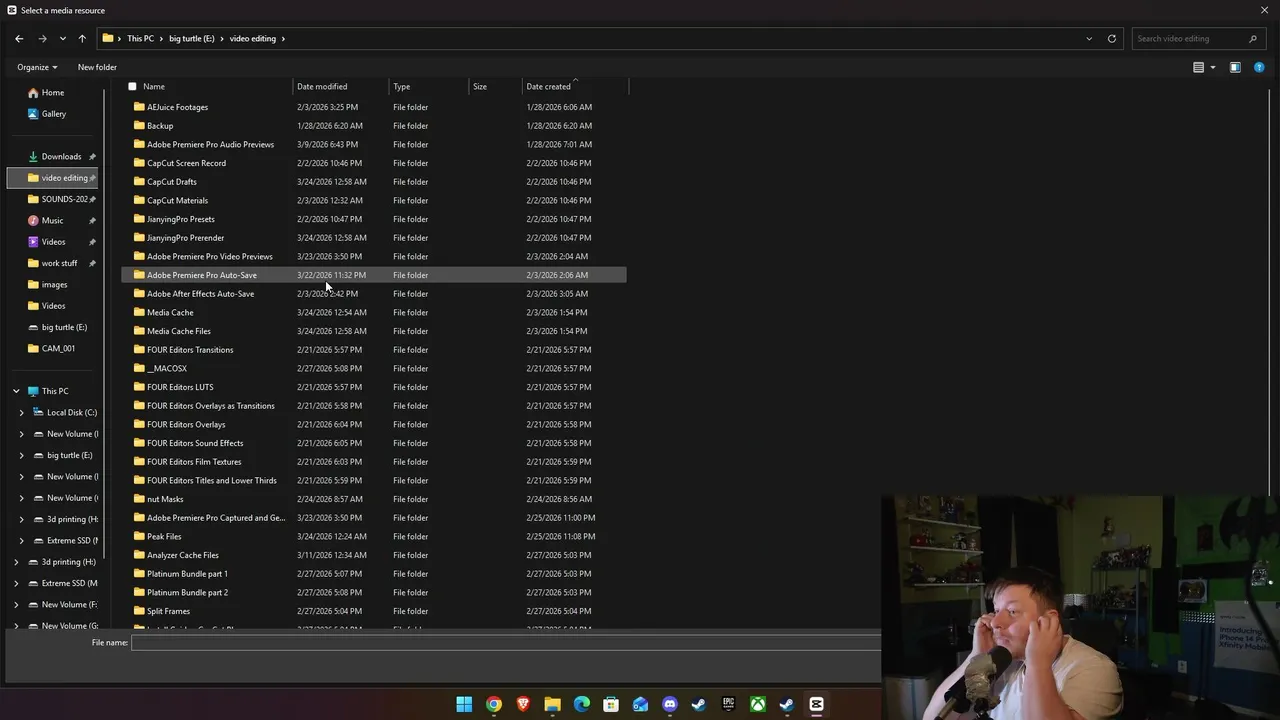This screenshot has width=1280, height=720.
Task: Open the address bar history dropdown
Action: pos(1089,38)
